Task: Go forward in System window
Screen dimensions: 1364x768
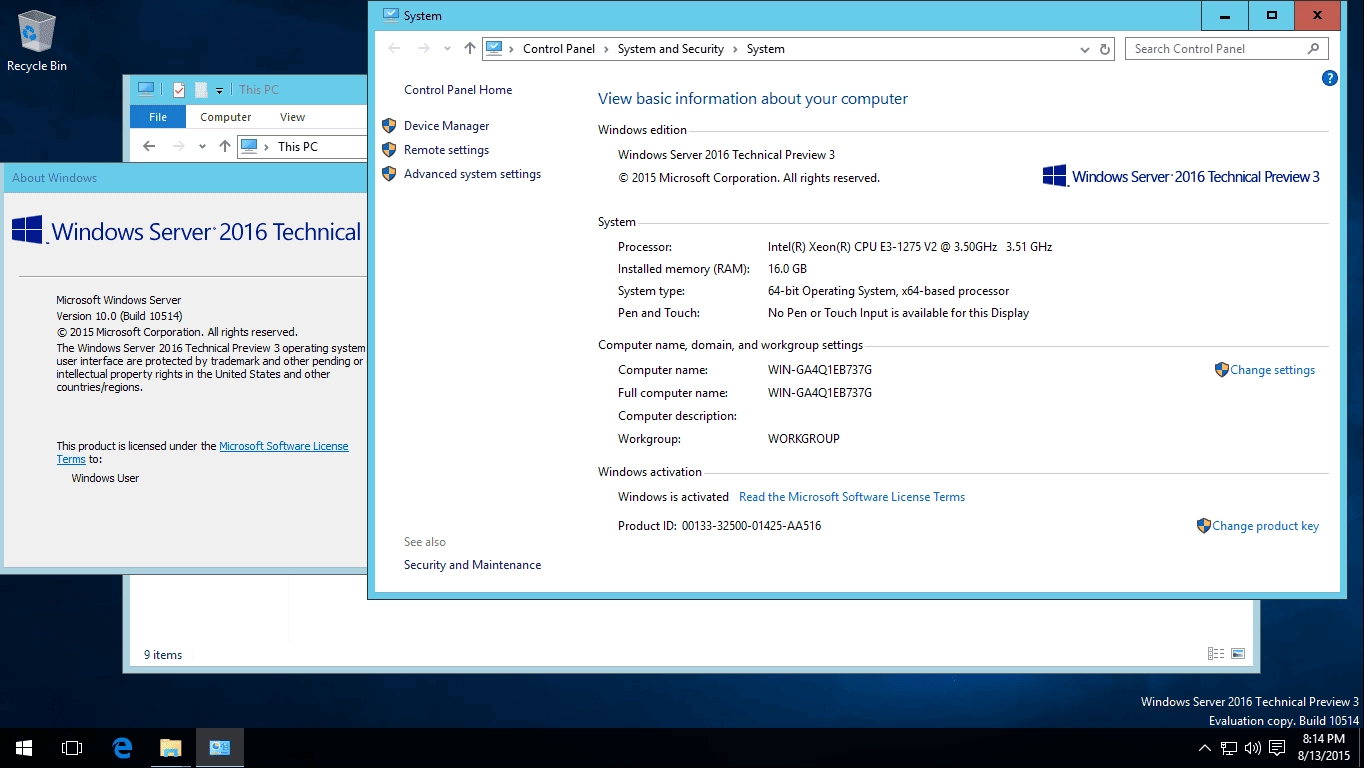Action: [424, 49]
